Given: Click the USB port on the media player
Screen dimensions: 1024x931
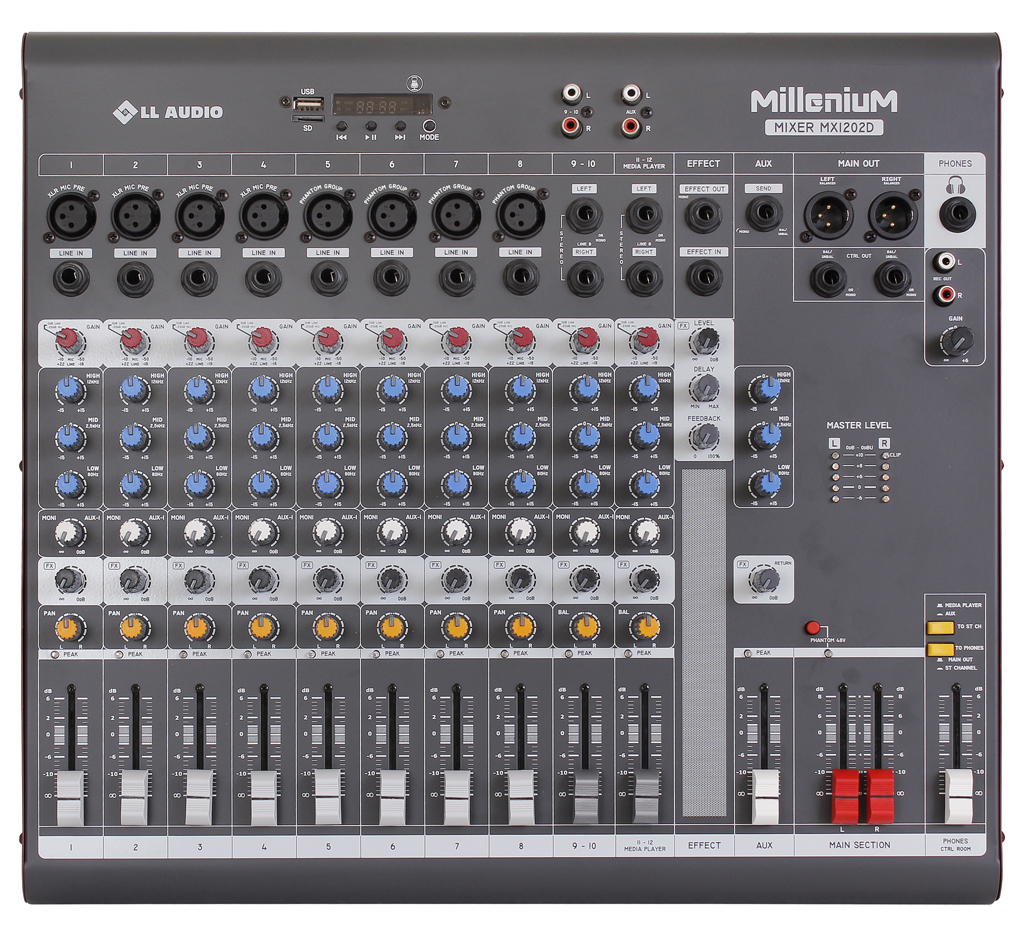Looking at the screenshot, I should tap(309, 104).
